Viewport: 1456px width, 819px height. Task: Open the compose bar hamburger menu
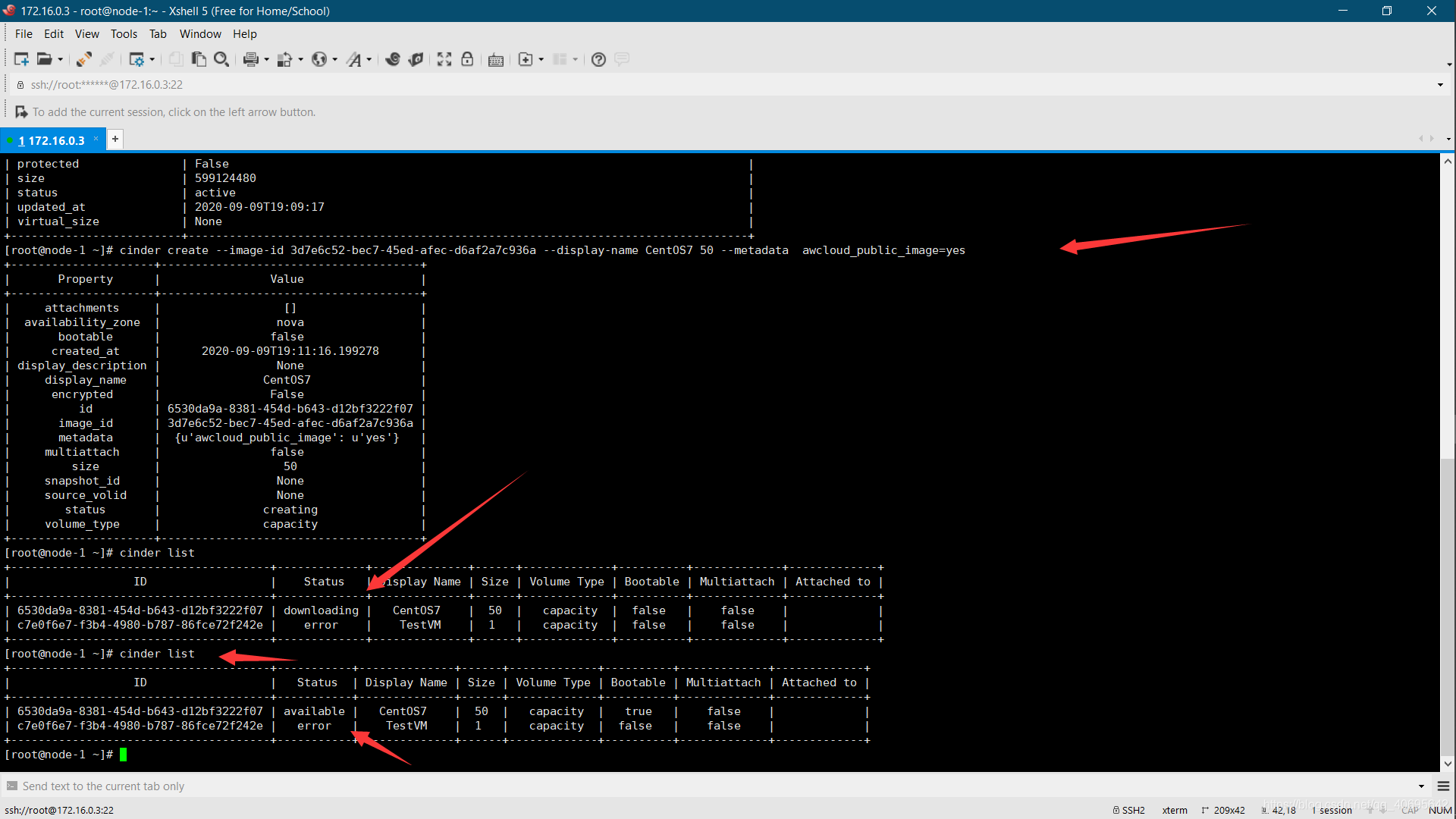pyautogui.click(x=1443, y=786)
